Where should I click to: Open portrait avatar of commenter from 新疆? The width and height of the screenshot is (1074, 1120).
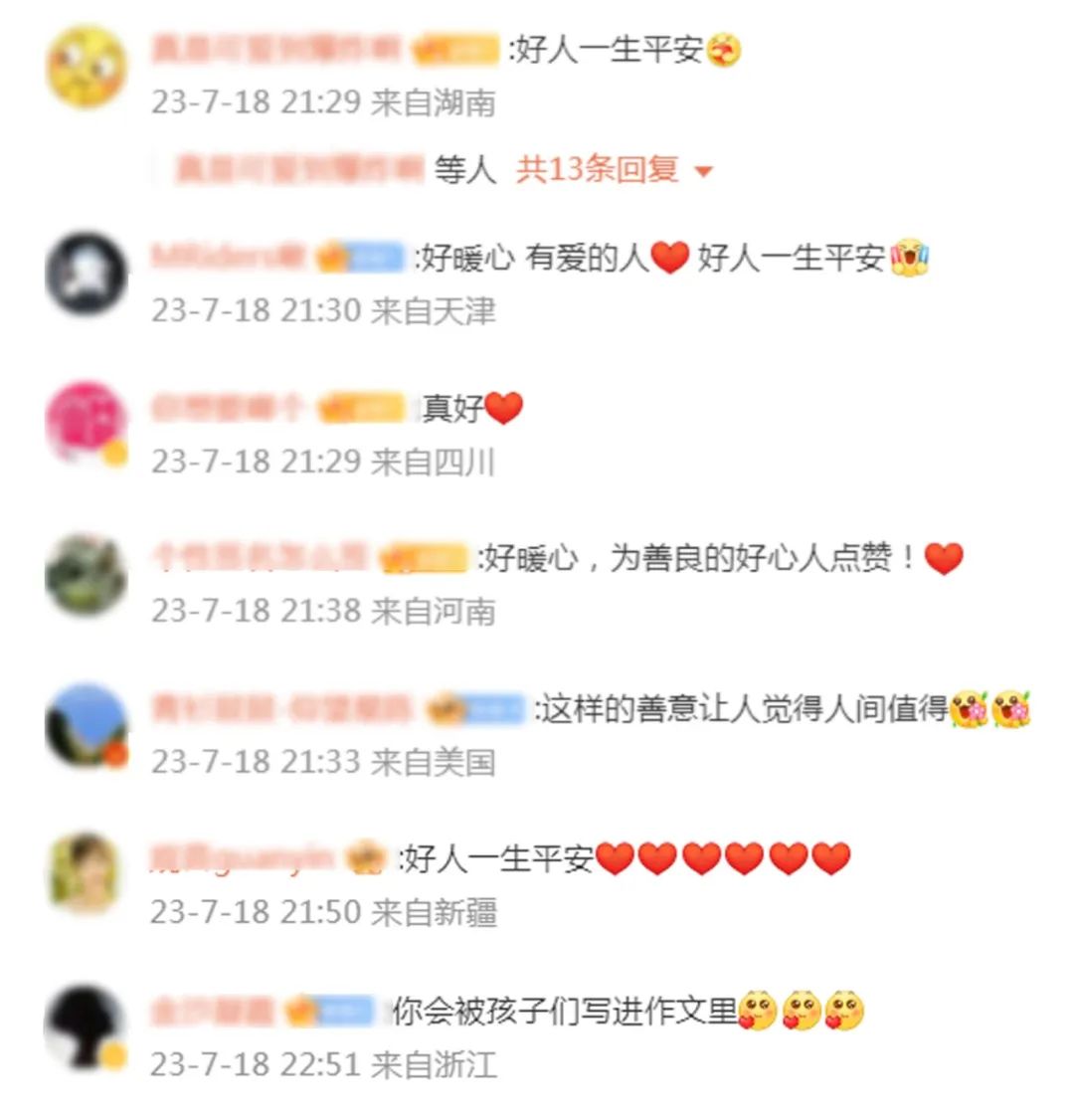(x=87, y=873)
